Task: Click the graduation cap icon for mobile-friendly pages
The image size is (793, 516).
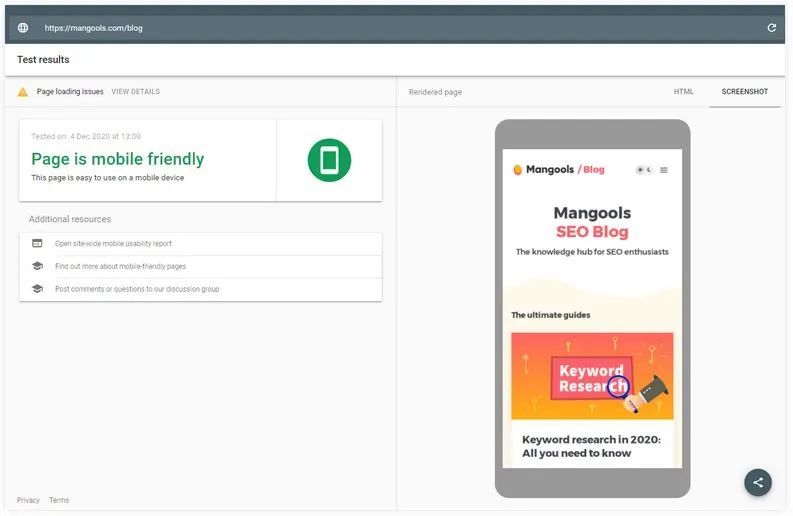Action: (x=37, y=266)
